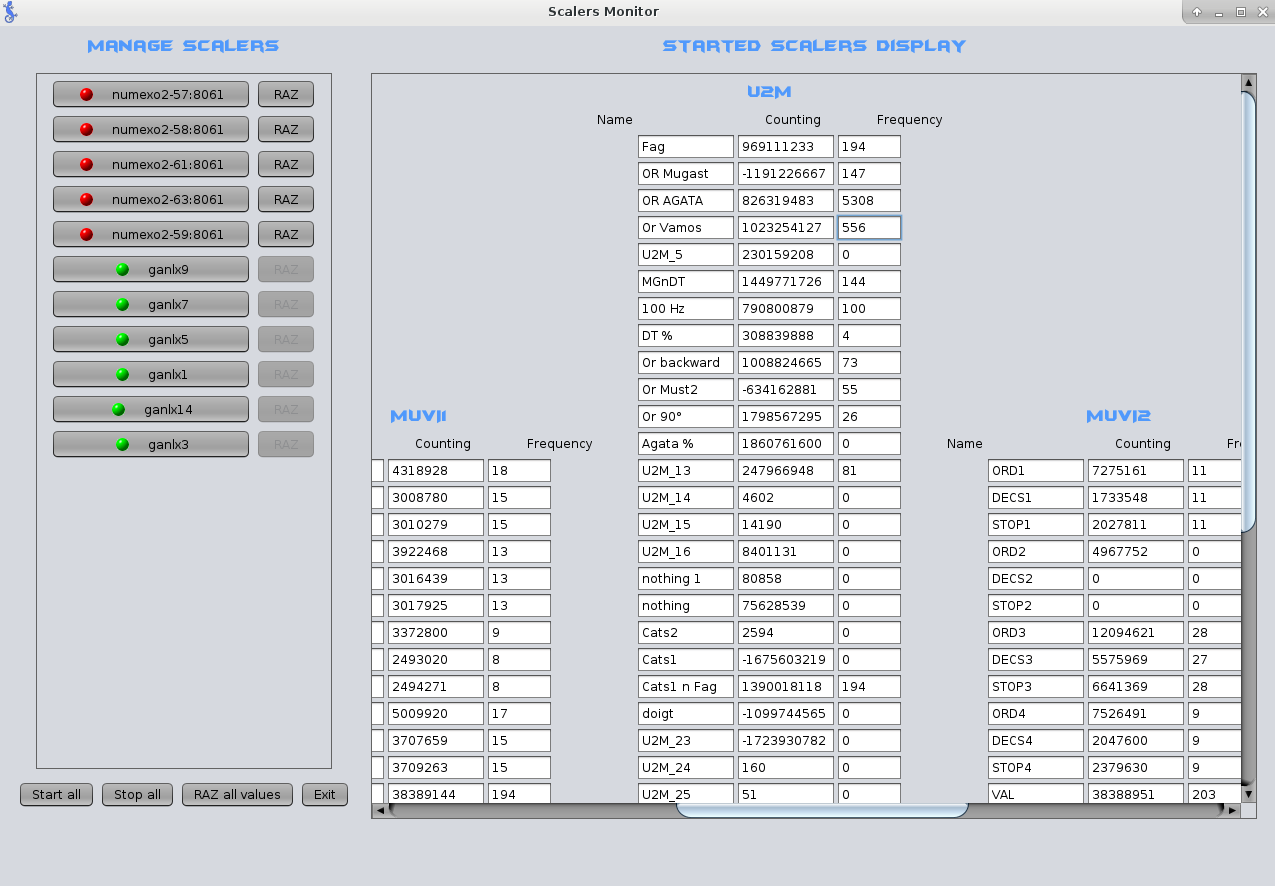Click RAZ next to numexo2-58:8061
This screenshot has height=886, width=1275.
pyautogui.click(x=286, y=129)
